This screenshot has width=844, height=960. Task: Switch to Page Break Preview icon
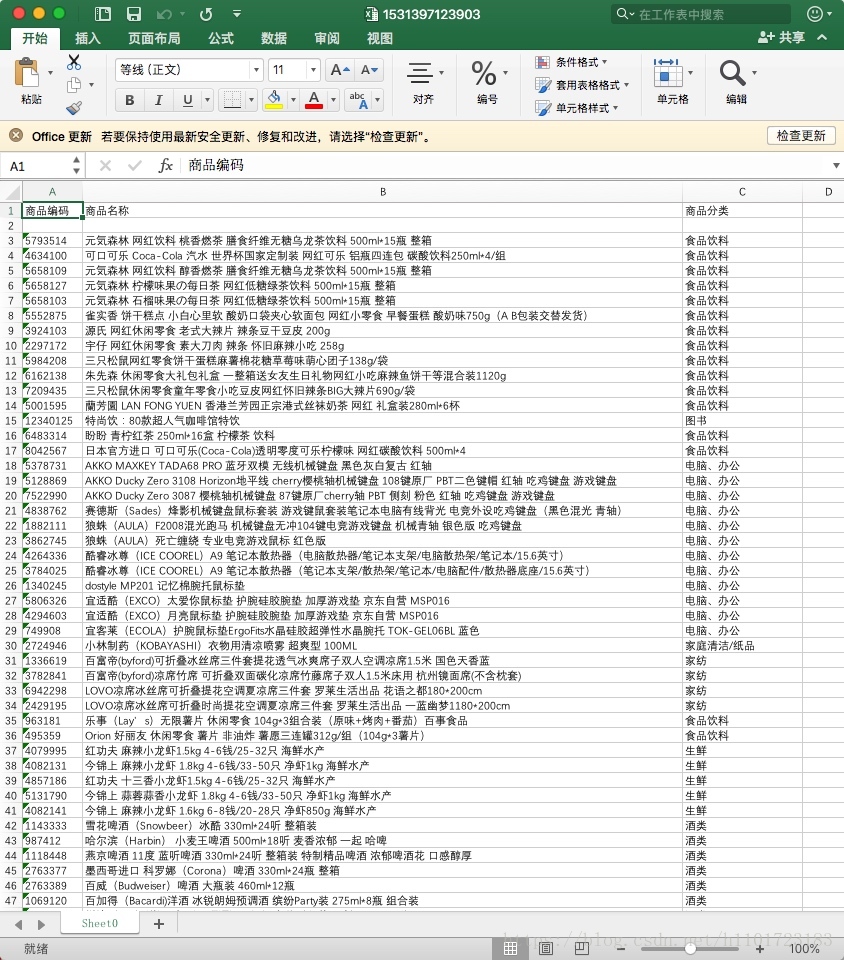[581, 948]
